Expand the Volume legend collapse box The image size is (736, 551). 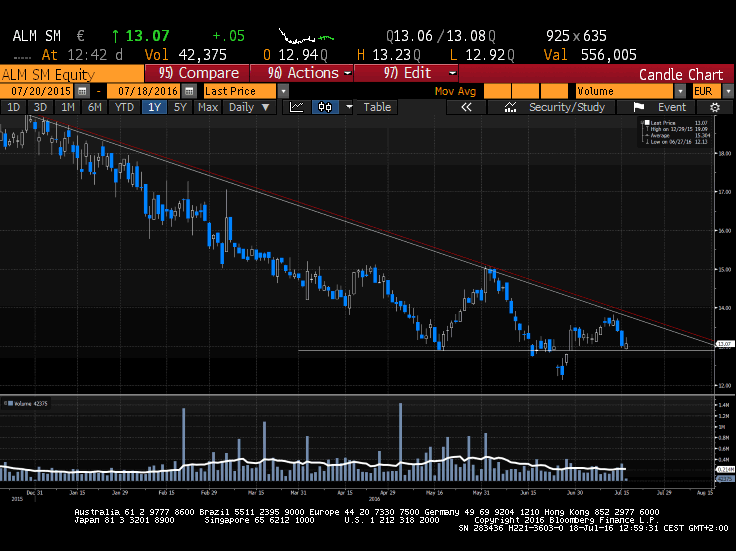point(5,404)
